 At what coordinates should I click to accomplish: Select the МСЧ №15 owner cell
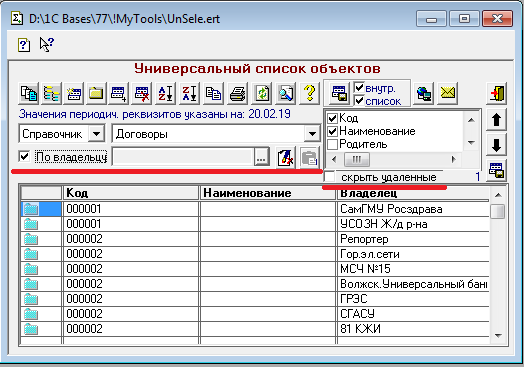(413, 269)
